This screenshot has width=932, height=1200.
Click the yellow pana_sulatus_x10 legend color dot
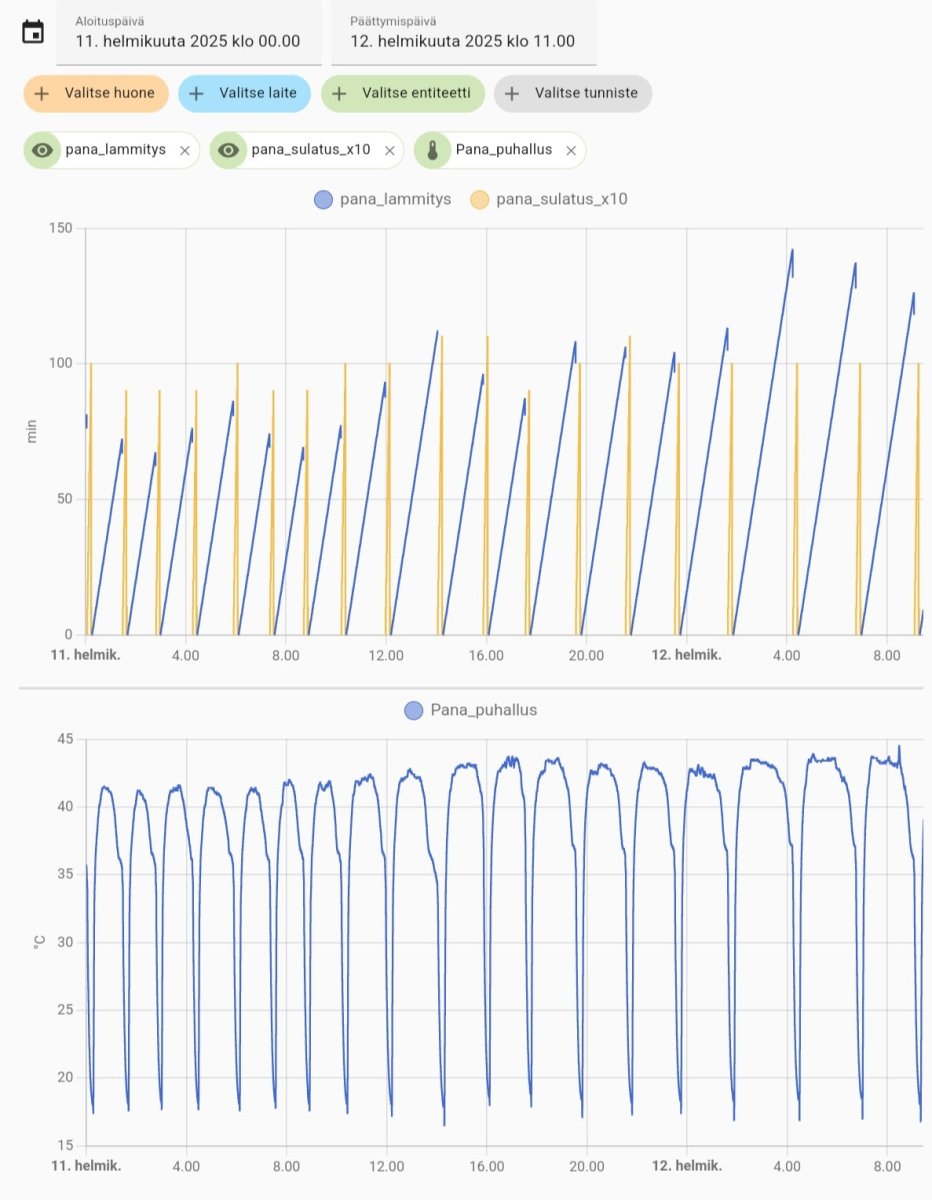click(480, 199)
